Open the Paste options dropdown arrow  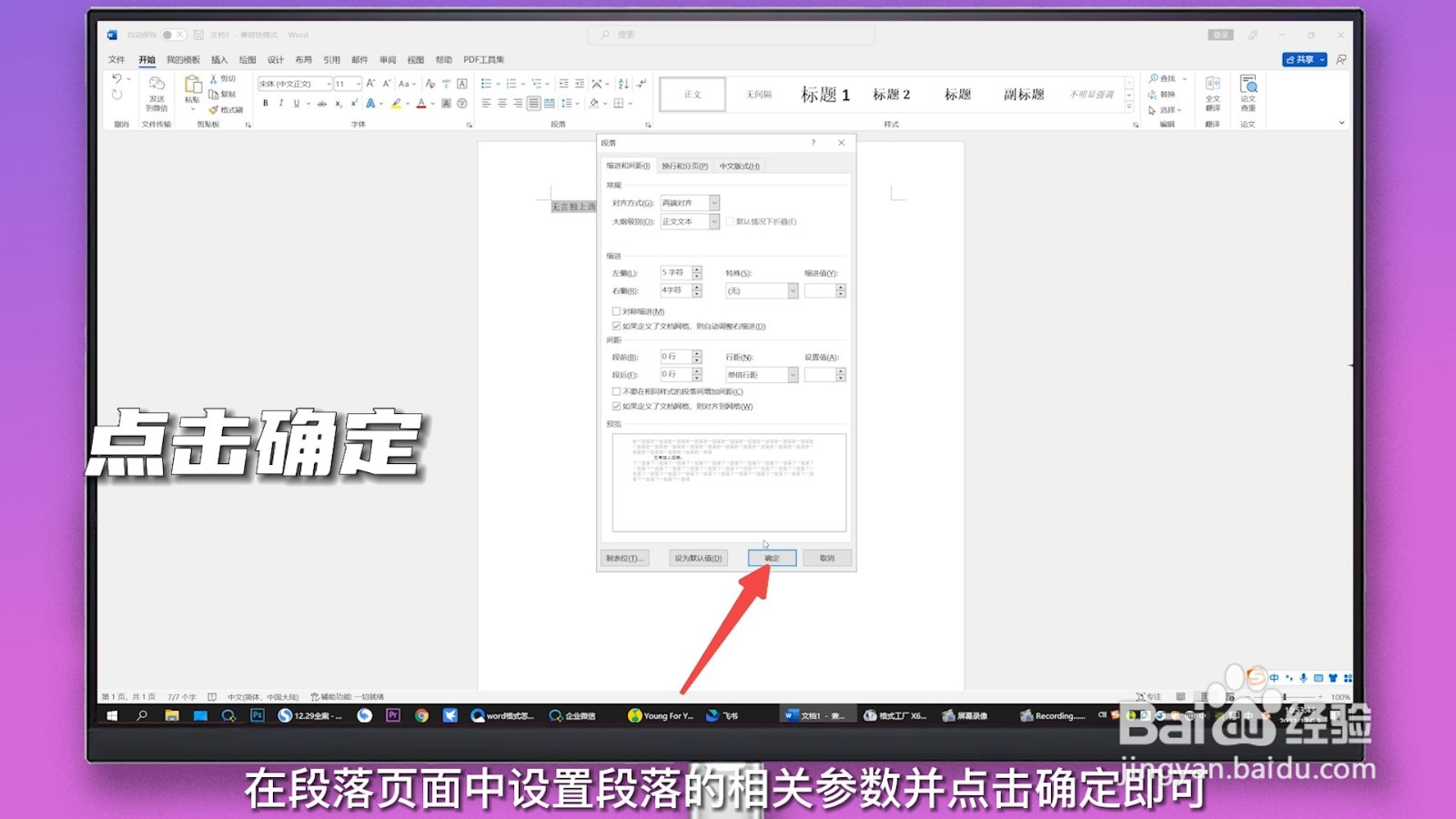(192, 109)
